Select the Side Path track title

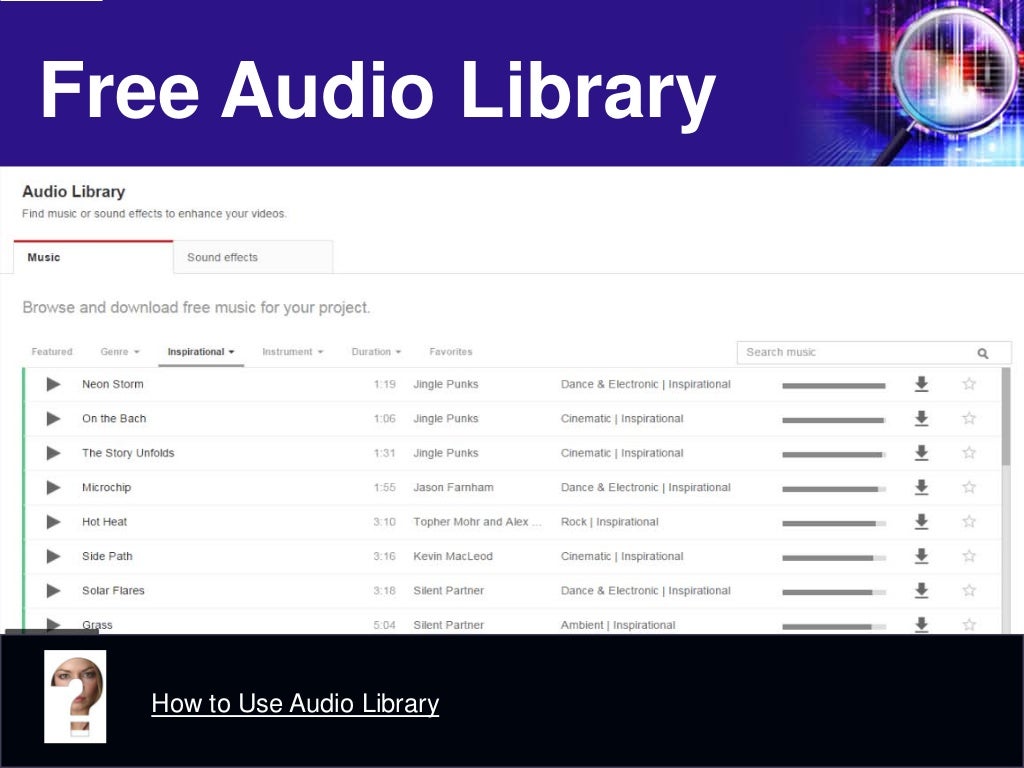tap(107, 556)
